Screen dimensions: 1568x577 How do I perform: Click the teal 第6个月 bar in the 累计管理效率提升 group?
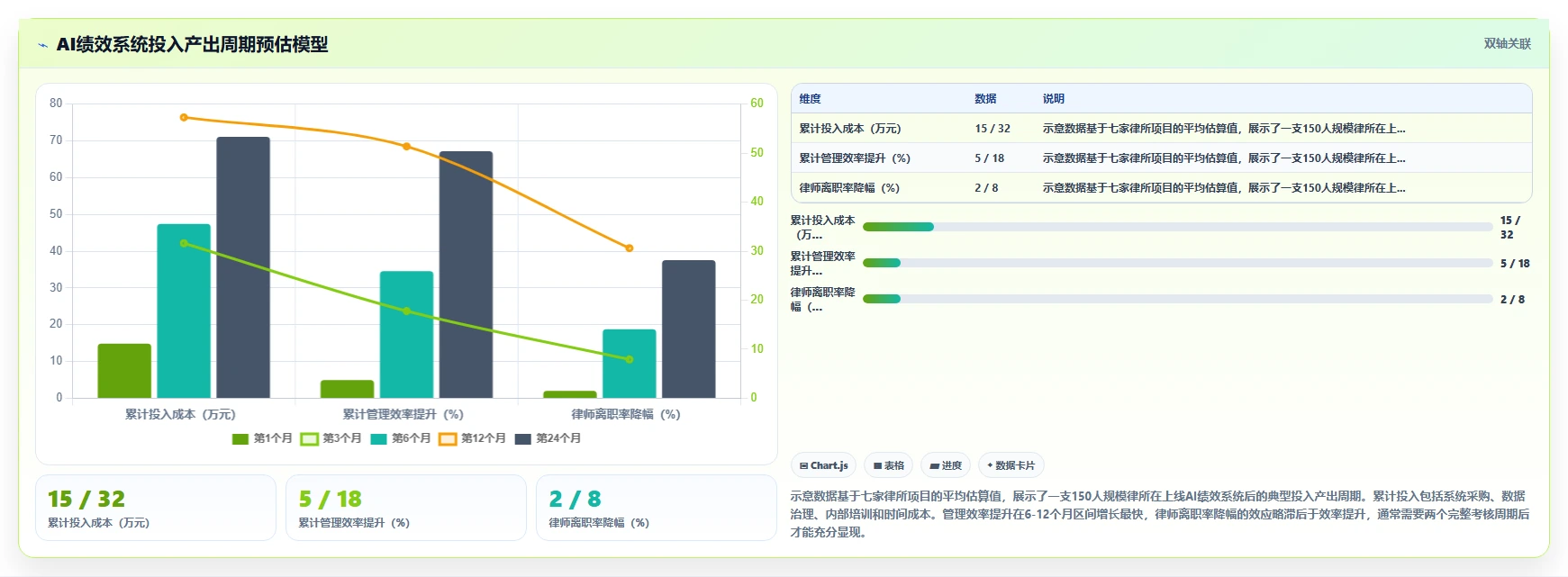pos(406,335)
